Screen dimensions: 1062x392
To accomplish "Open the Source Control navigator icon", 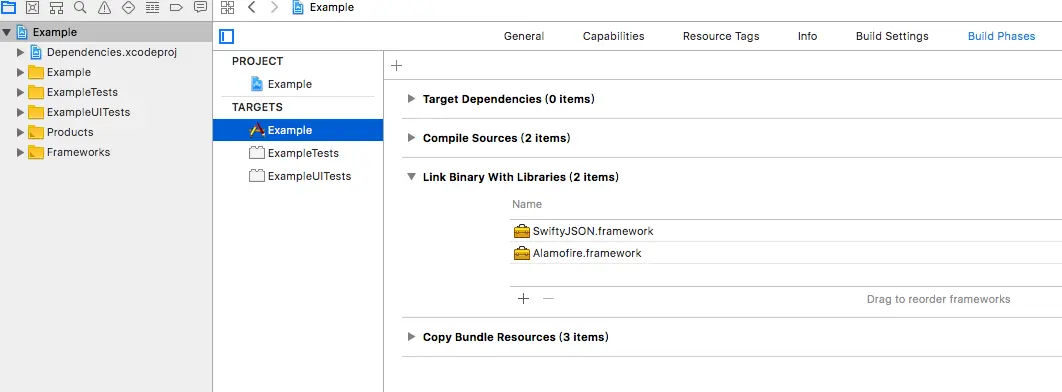I will point(32,8).
